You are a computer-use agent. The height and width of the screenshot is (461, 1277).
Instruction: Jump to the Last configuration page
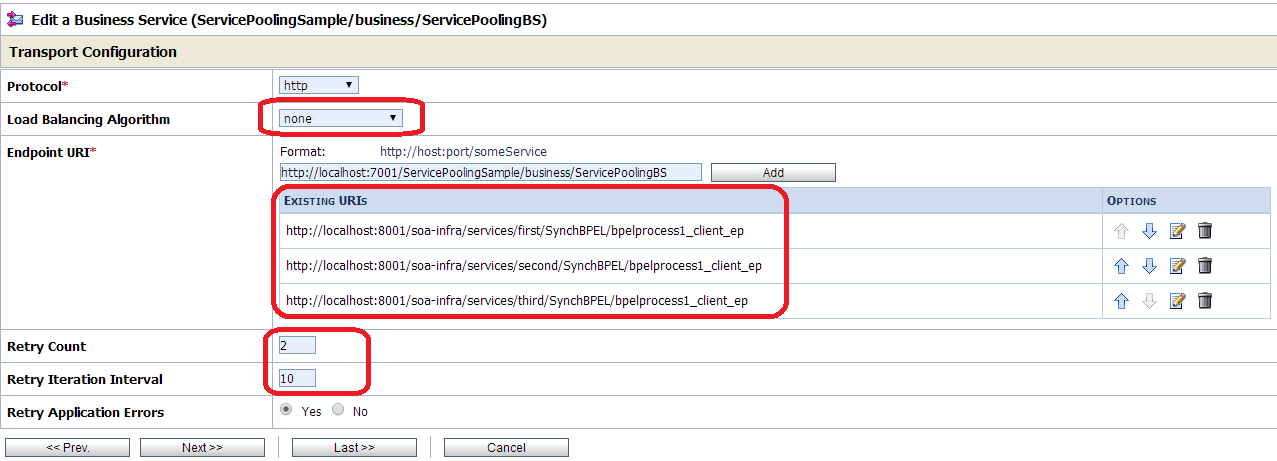pyautogui.click(x=354, y=448)
